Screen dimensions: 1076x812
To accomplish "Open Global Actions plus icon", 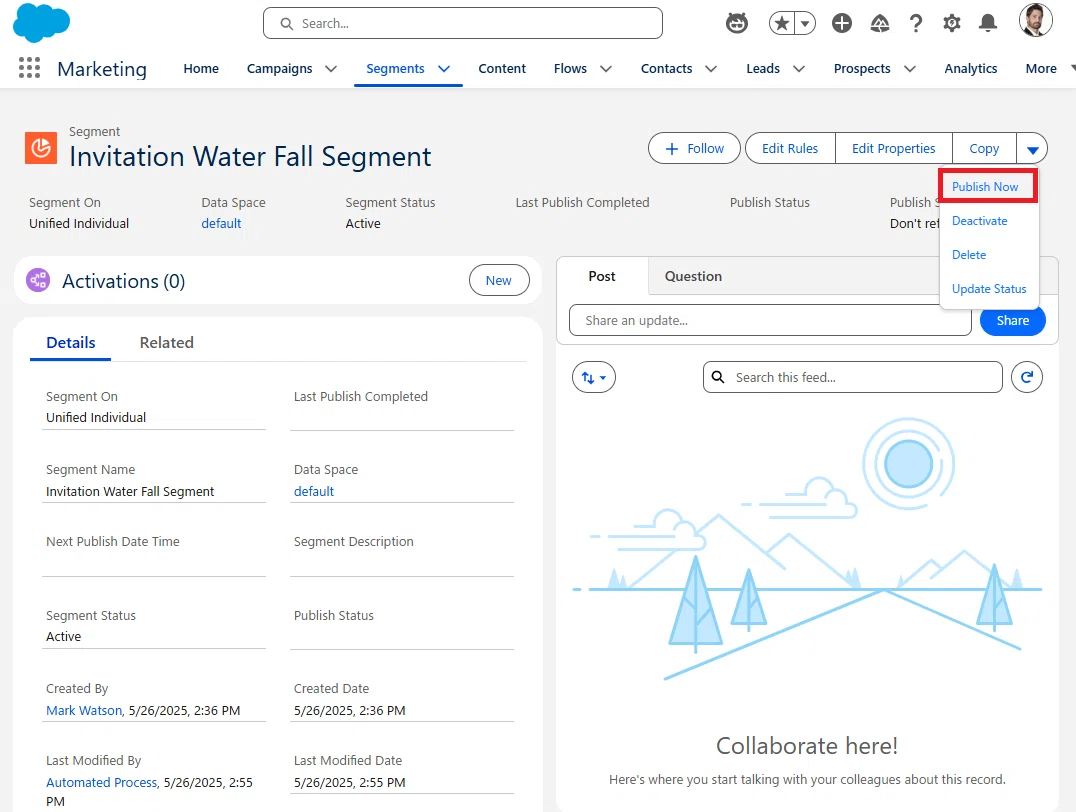I will tap(841, 23).
